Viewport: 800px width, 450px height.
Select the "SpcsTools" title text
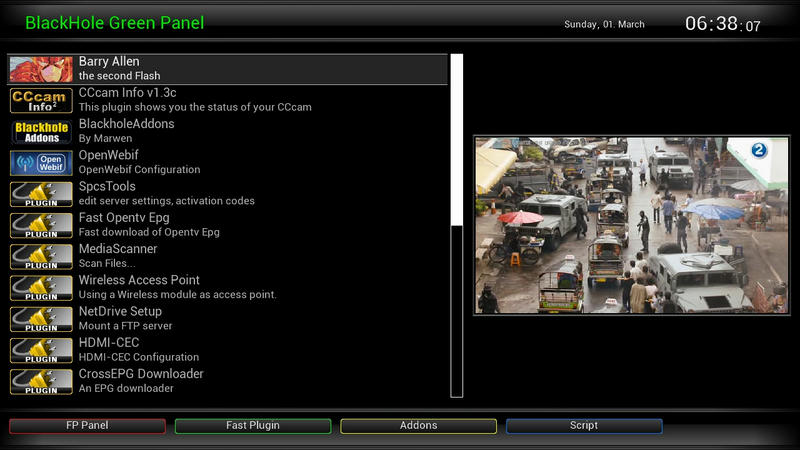107,186
